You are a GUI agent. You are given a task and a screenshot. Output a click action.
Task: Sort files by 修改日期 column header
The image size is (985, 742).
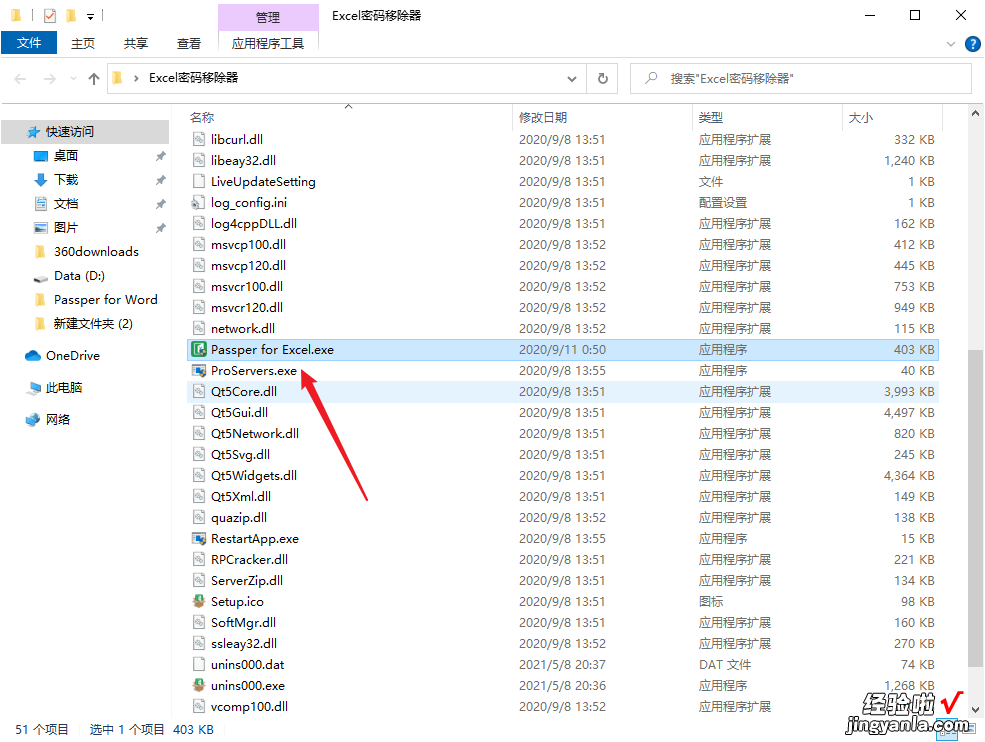[x=602, y=117]
